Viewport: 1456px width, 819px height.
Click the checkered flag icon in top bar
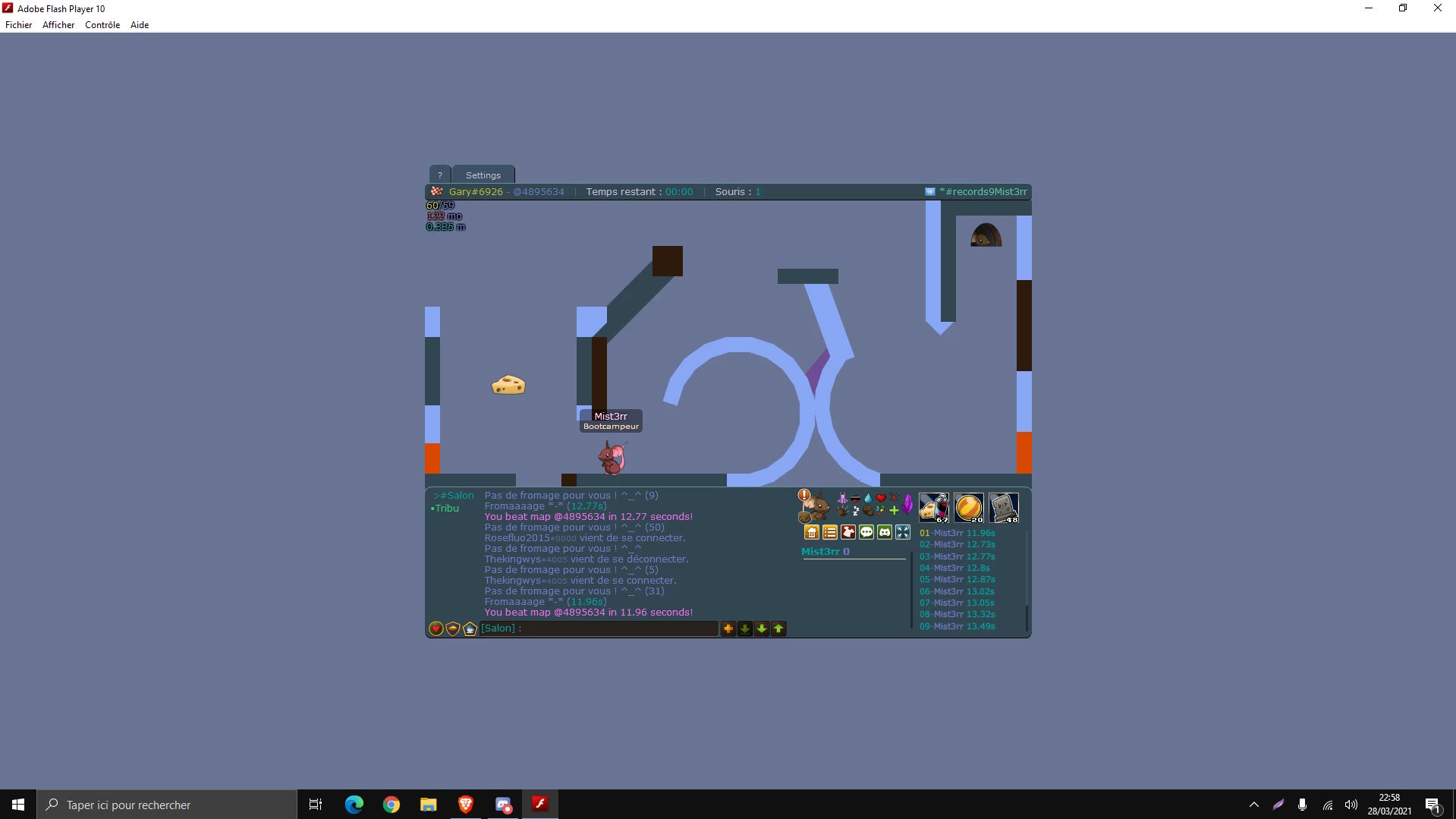pos(436,191)
